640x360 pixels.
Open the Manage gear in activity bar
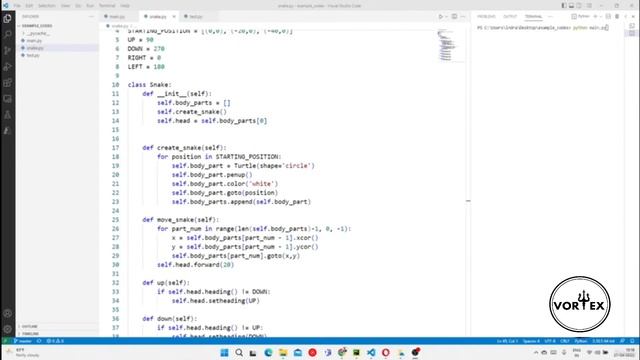(x=7, y=329)
